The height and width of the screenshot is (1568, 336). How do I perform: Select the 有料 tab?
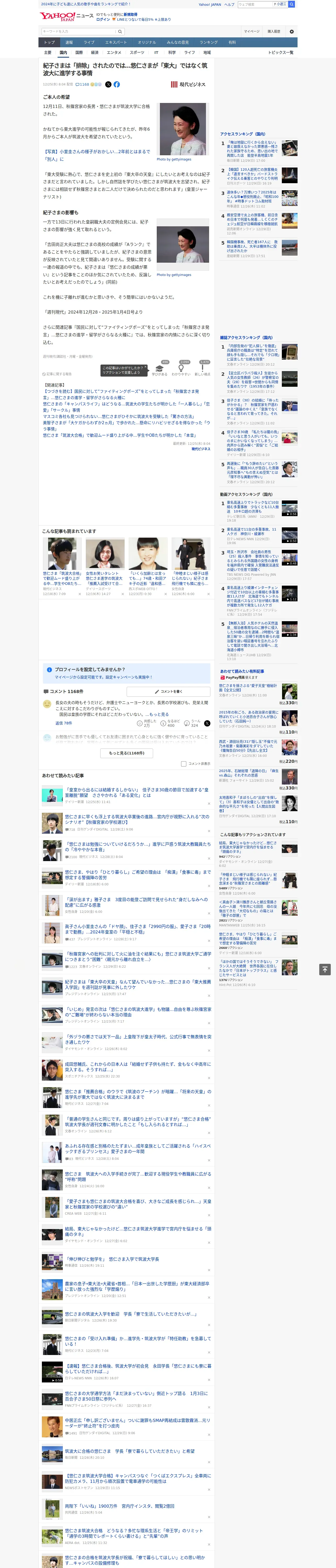[232, 42]
